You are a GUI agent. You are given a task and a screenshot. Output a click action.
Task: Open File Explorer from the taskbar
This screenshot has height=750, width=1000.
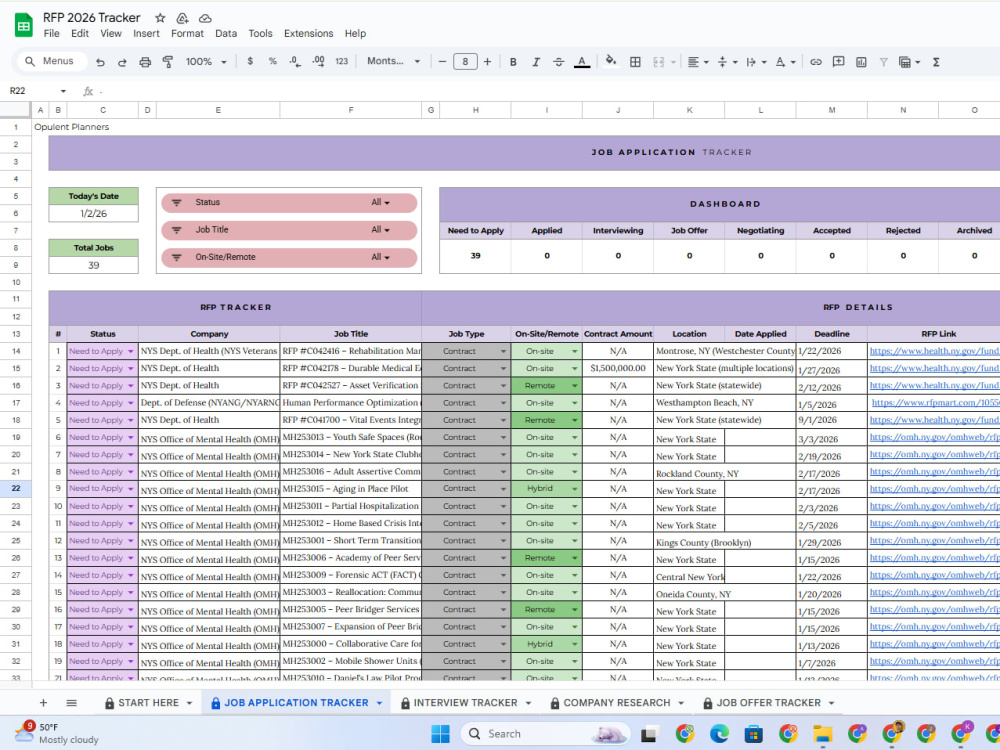coord(822,734)
